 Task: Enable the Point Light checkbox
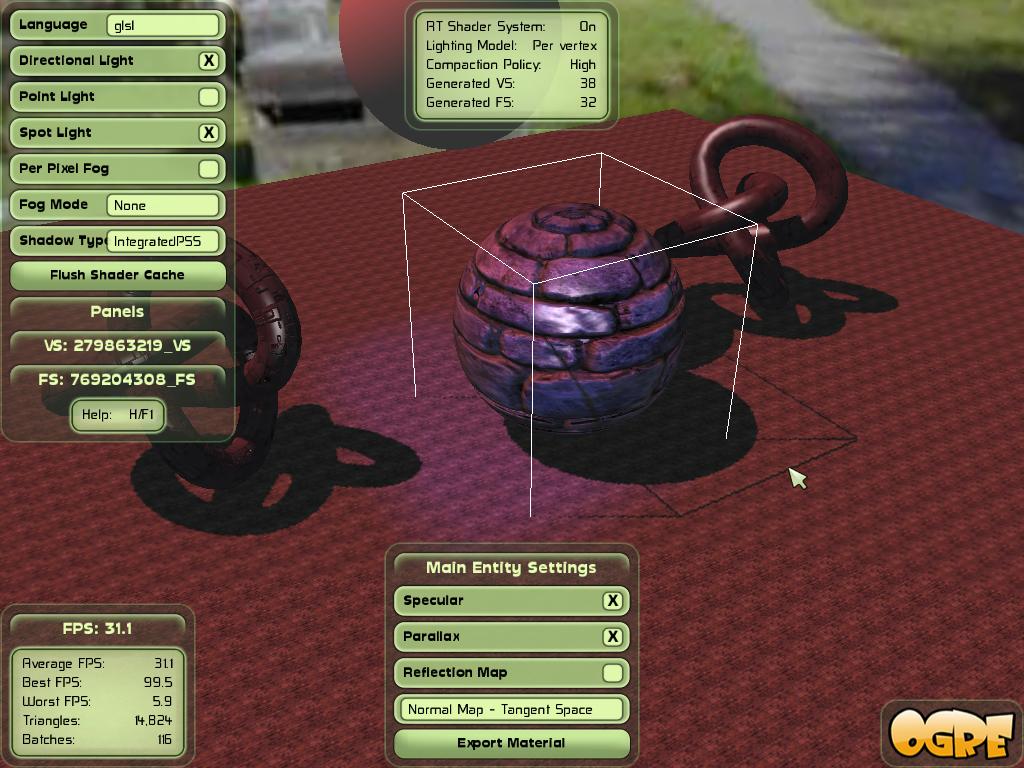pos(208,97)
